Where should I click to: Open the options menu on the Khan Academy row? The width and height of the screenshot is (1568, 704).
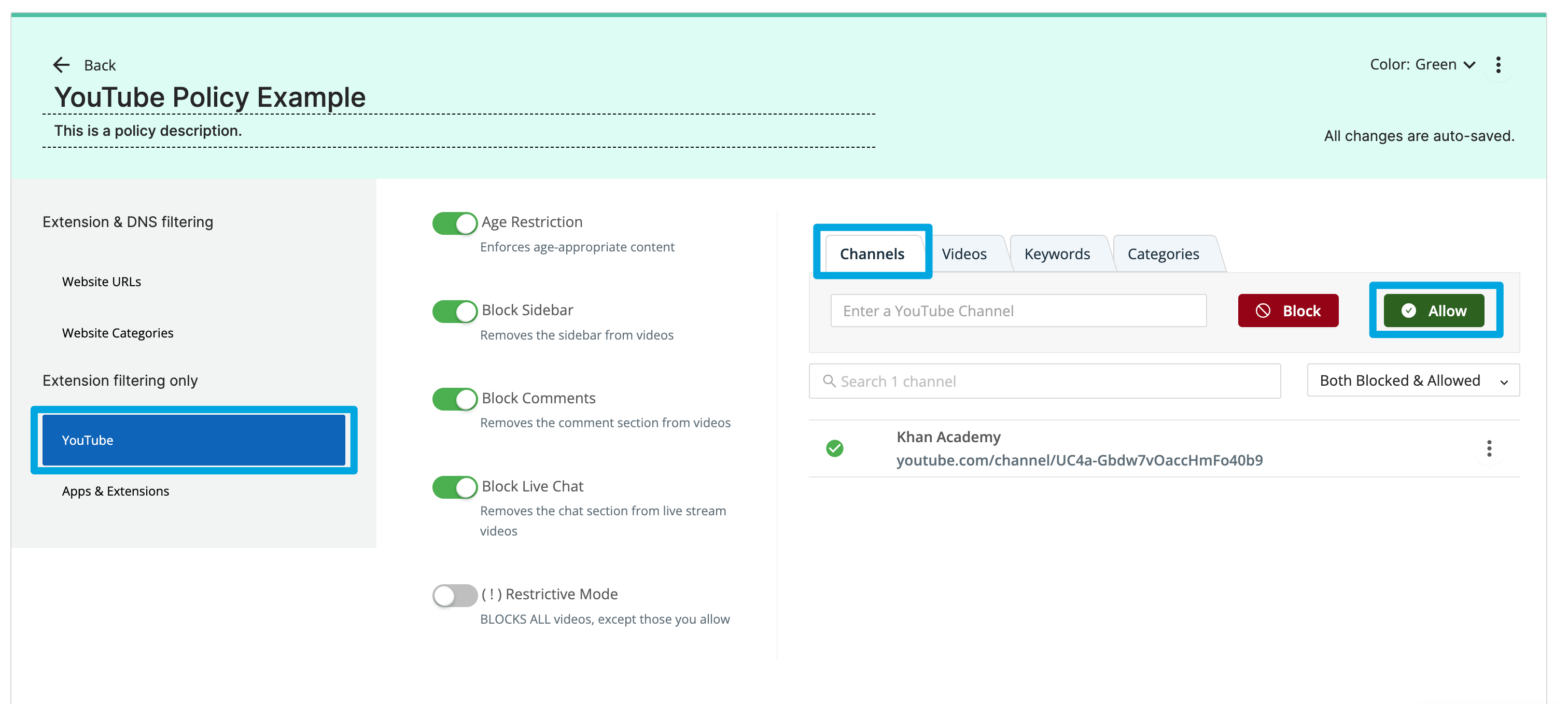(1490, 448)
